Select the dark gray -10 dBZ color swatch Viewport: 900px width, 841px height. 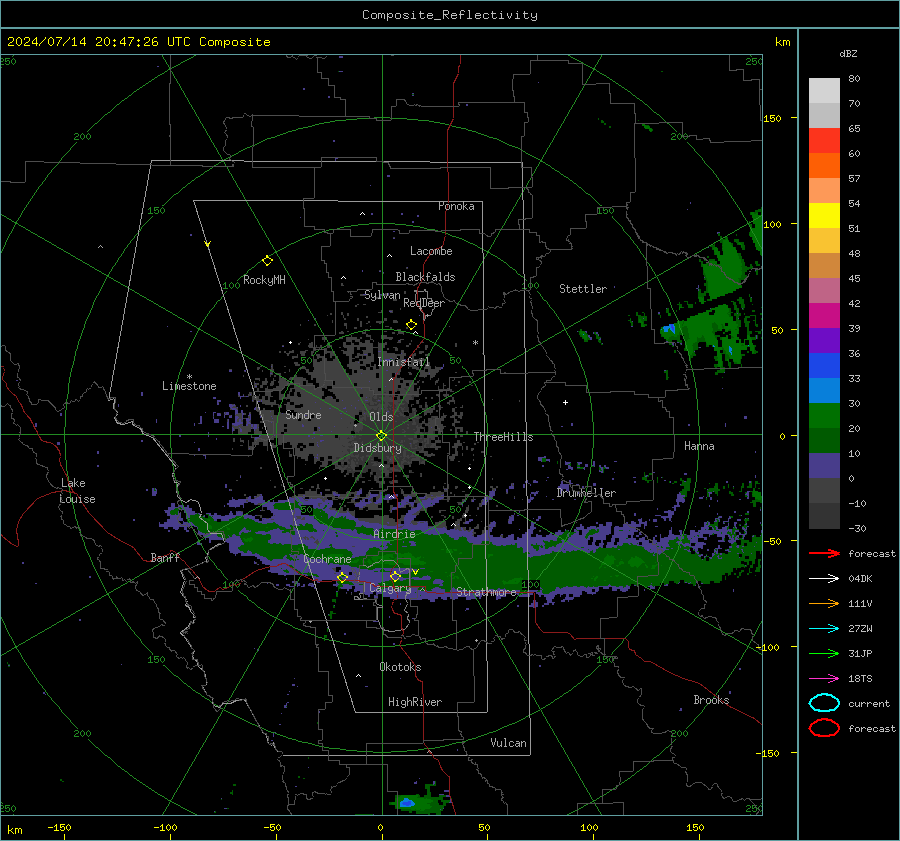pos(824,515)
